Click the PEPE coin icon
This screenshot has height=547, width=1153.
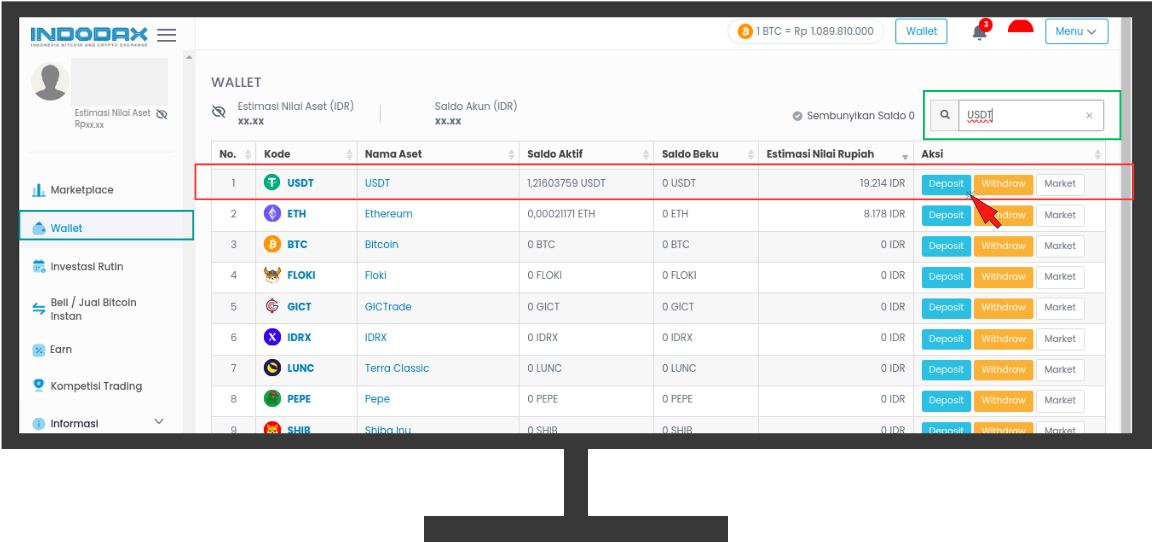point(272,399)
